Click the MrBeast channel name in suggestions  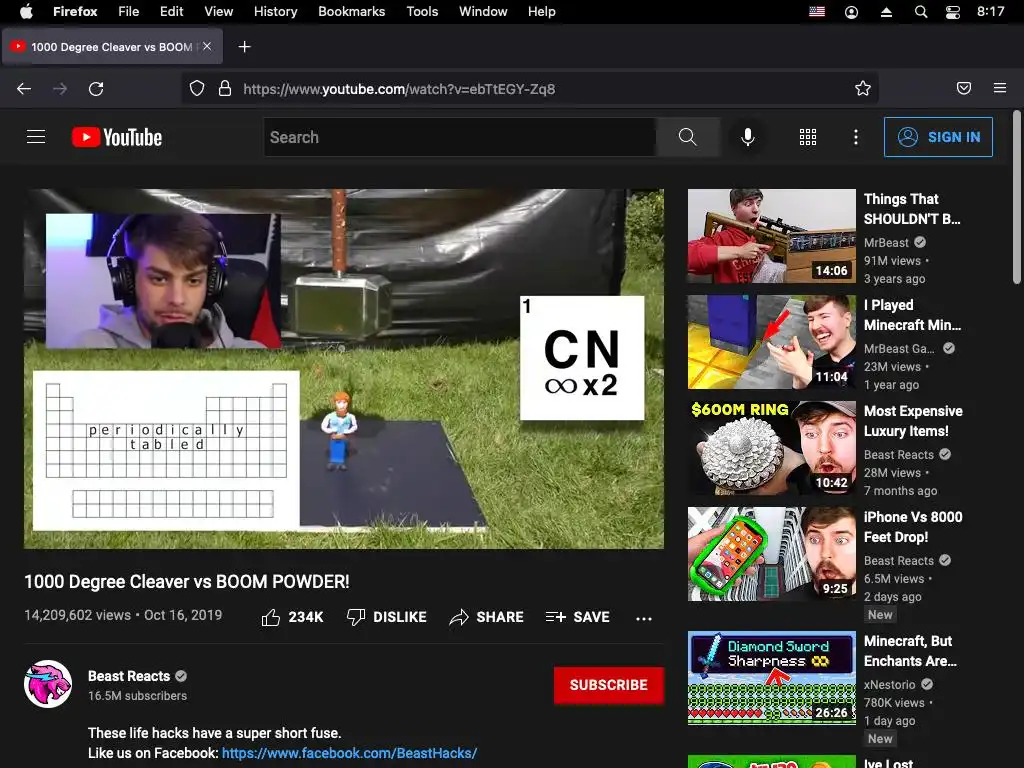[x=886, y=242]
